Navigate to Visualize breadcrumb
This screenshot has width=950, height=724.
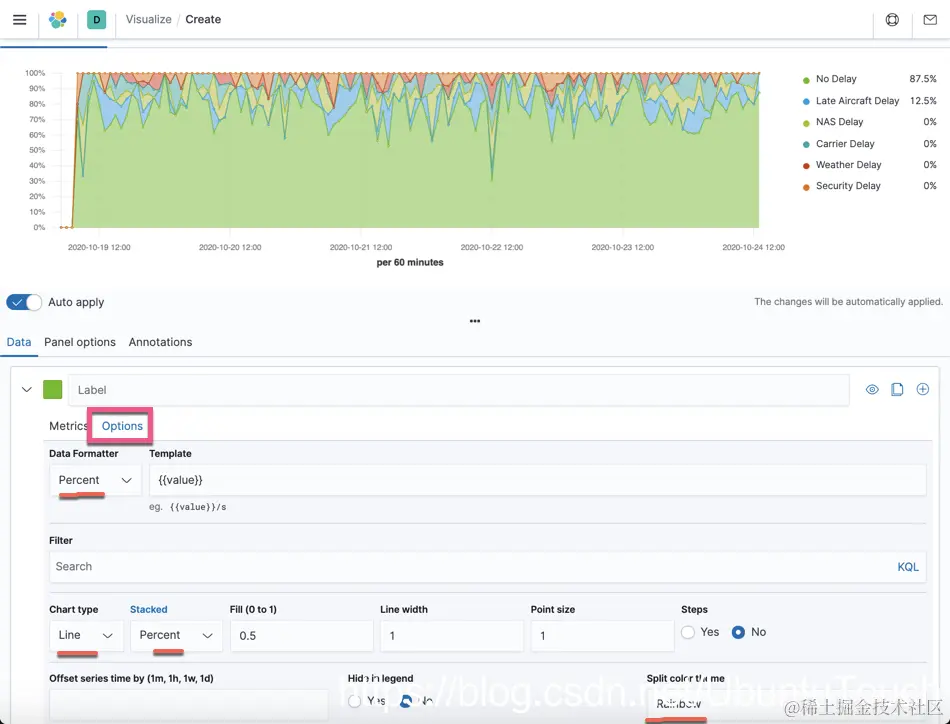coord(148,19)
